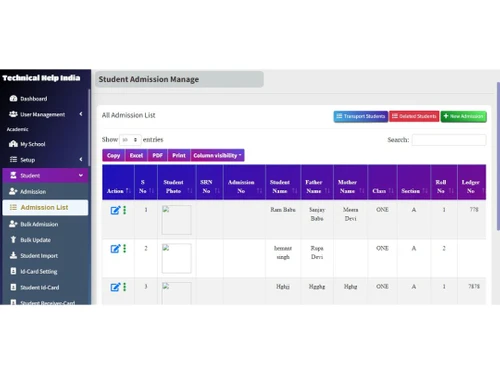Open more options for hemant singh row
This screenshot has height=375, width=500.
pos(125,248)
